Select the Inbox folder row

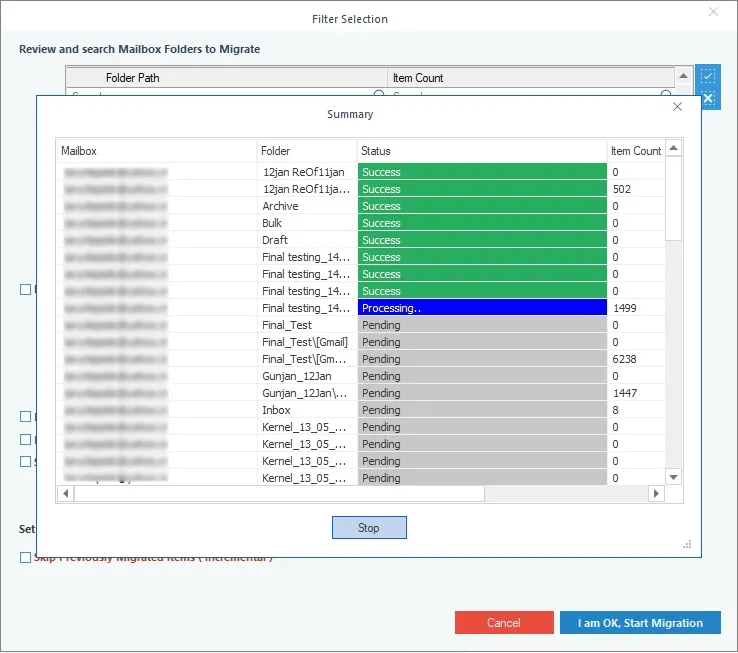click(361, 410)
